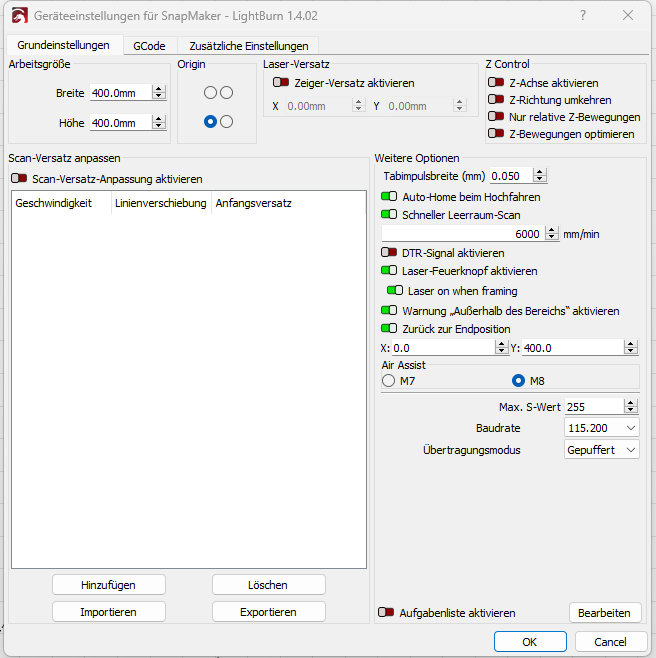Open the Zusätzliche Einstellungen tab

248,46
